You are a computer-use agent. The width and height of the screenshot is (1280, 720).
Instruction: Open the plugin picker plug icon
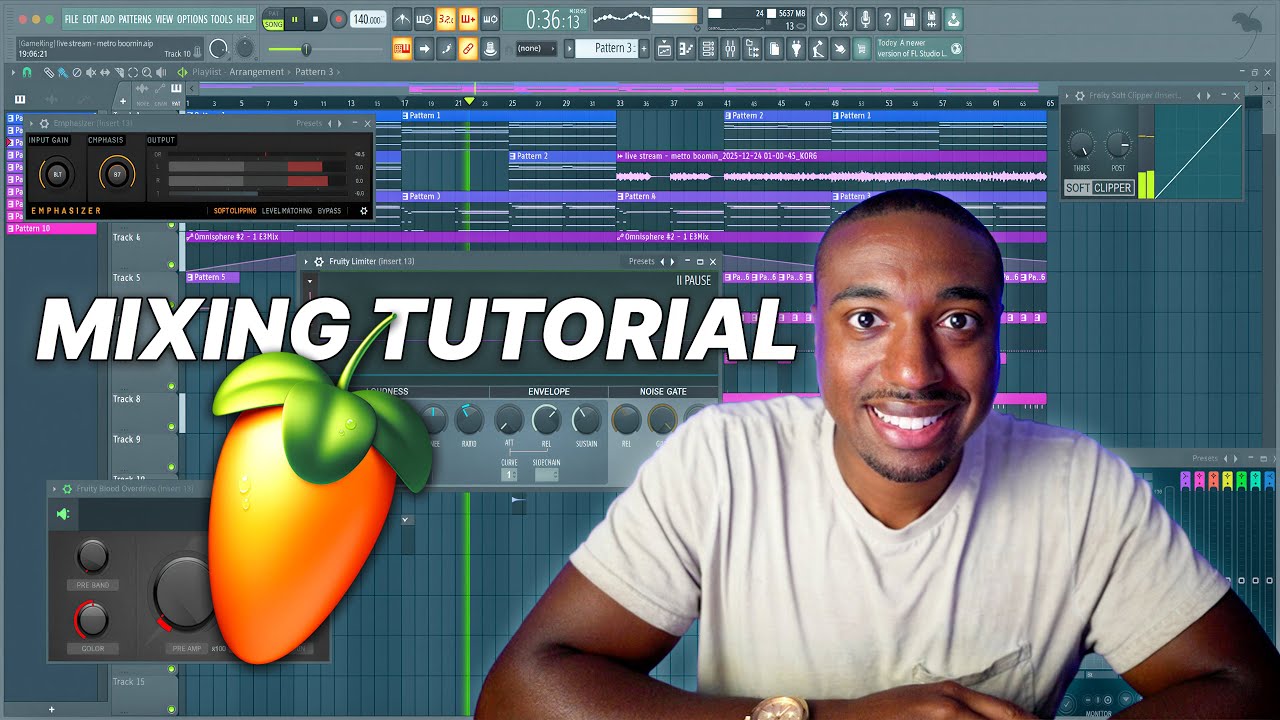(796, 48)
